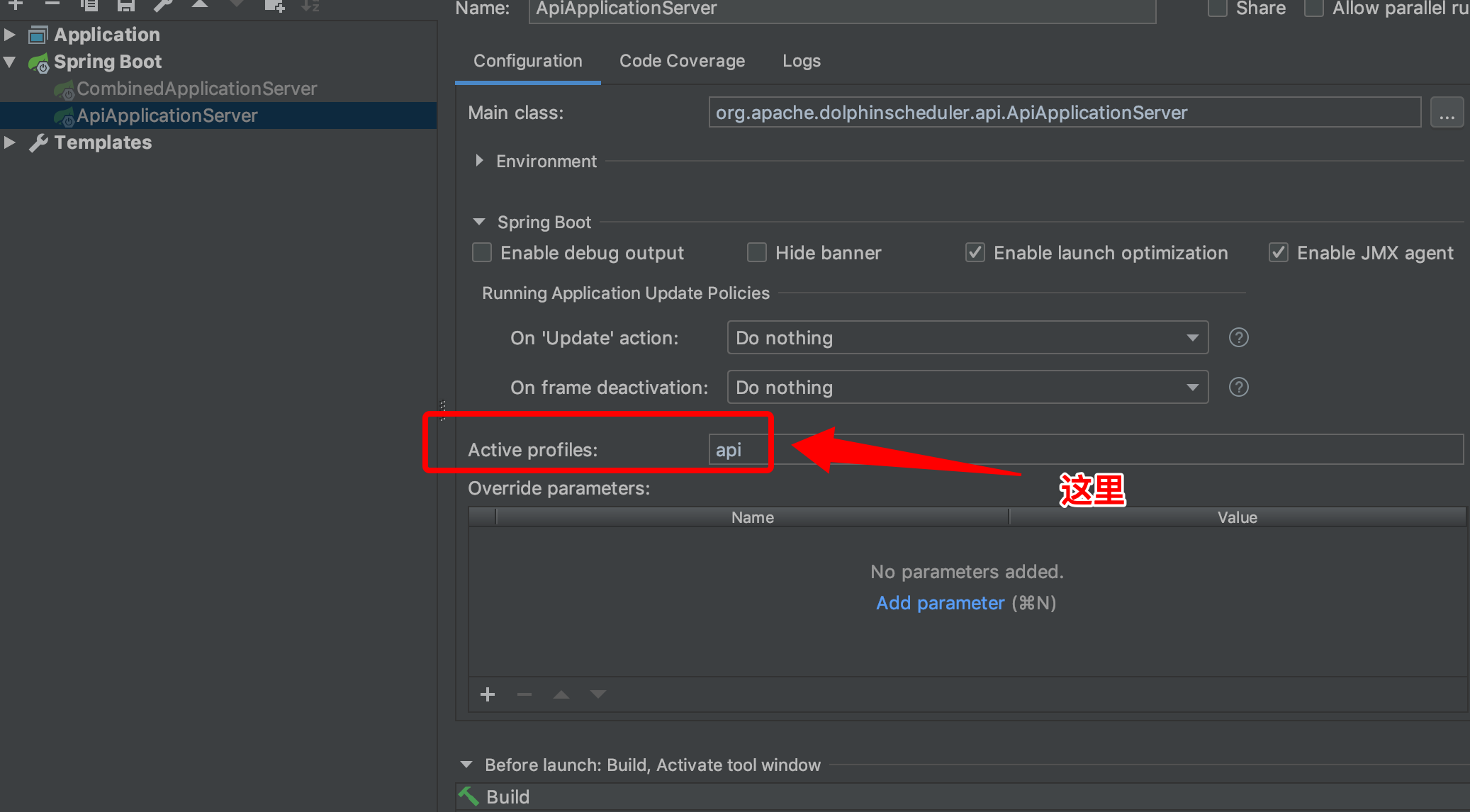This screenshot has width=1470, height=812.
Task: Enable debug output checkbox
Action: (482, 252)
